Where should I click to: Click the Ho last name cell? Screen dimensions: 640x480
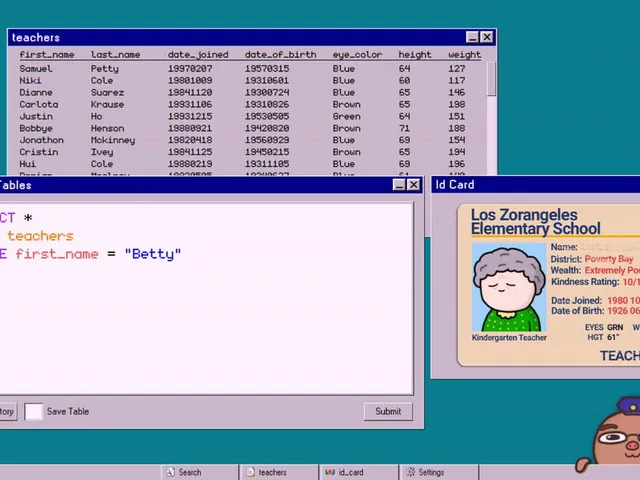96,116
